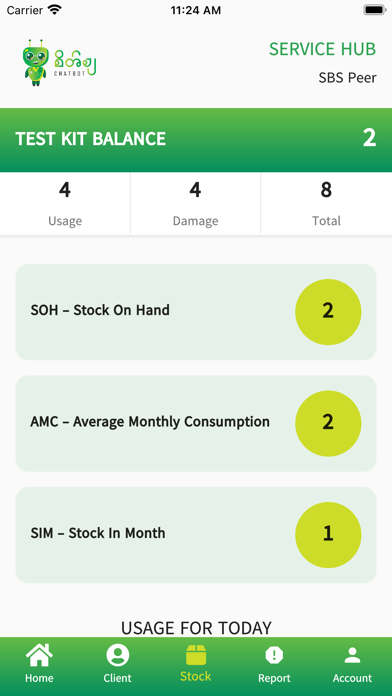Screen dimensions: 392x696
Task: Select the SIM – Stock In Month card
Action: click(x=196, y=534)
